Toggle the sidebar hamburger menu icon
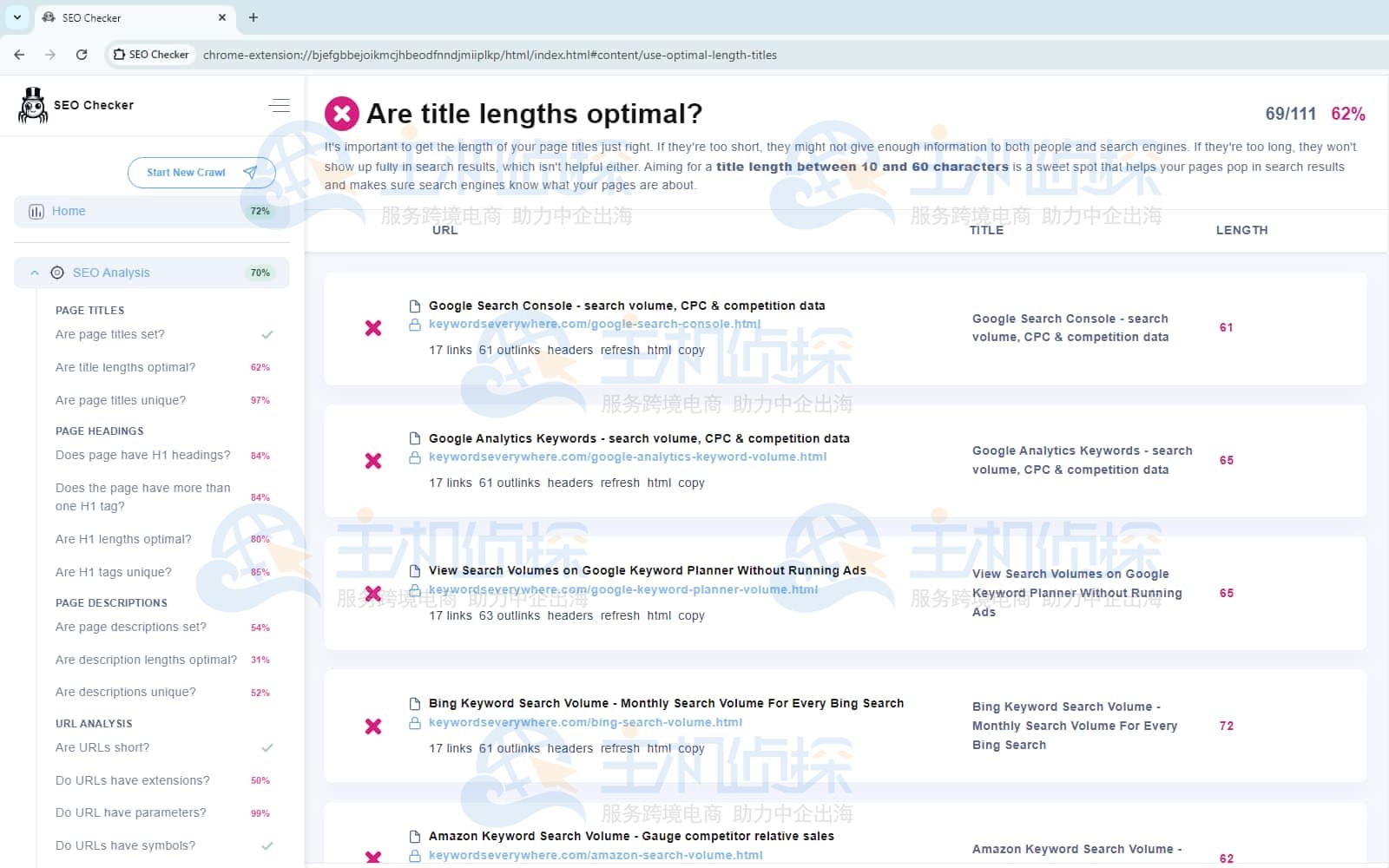1389x868 pixels. point(279,105)
